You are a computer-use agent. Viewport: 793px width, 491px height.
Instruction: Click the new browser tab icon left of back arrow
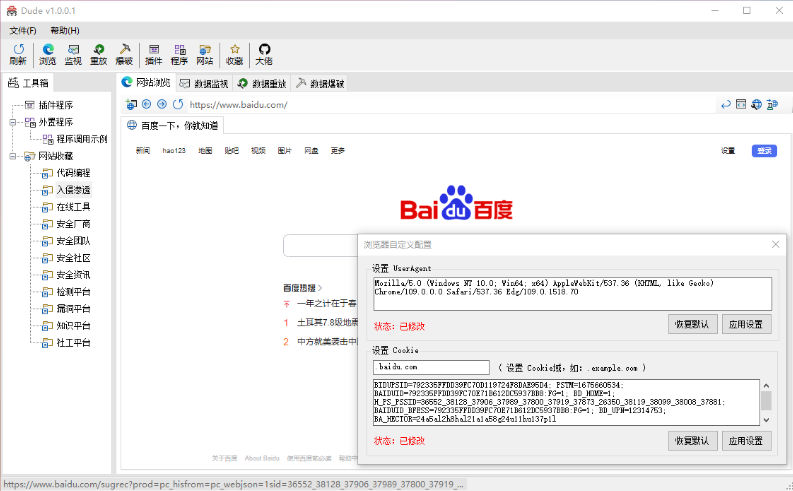[131, 104]
